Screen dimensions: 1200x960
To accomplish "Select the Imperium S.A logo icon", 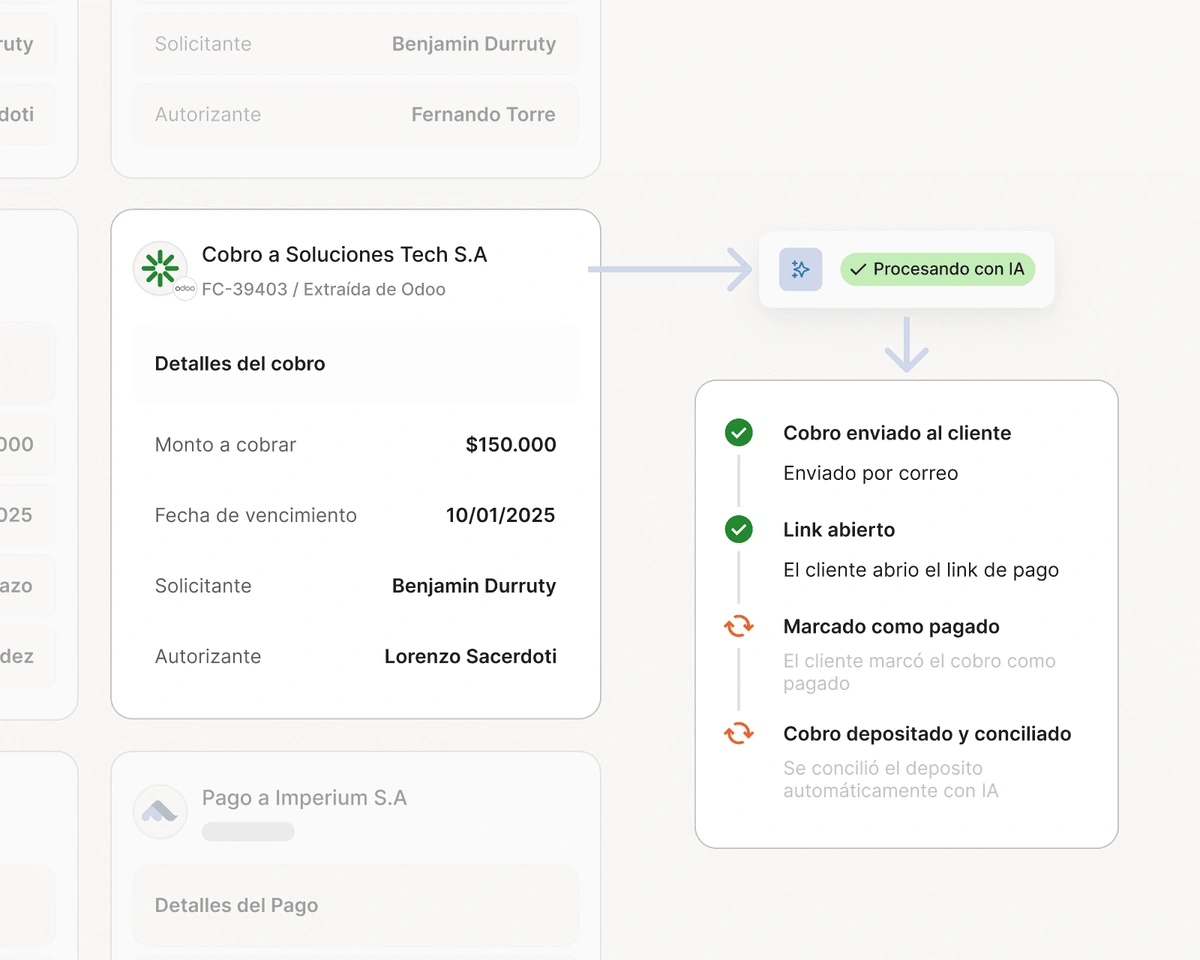I will [160, 811].
